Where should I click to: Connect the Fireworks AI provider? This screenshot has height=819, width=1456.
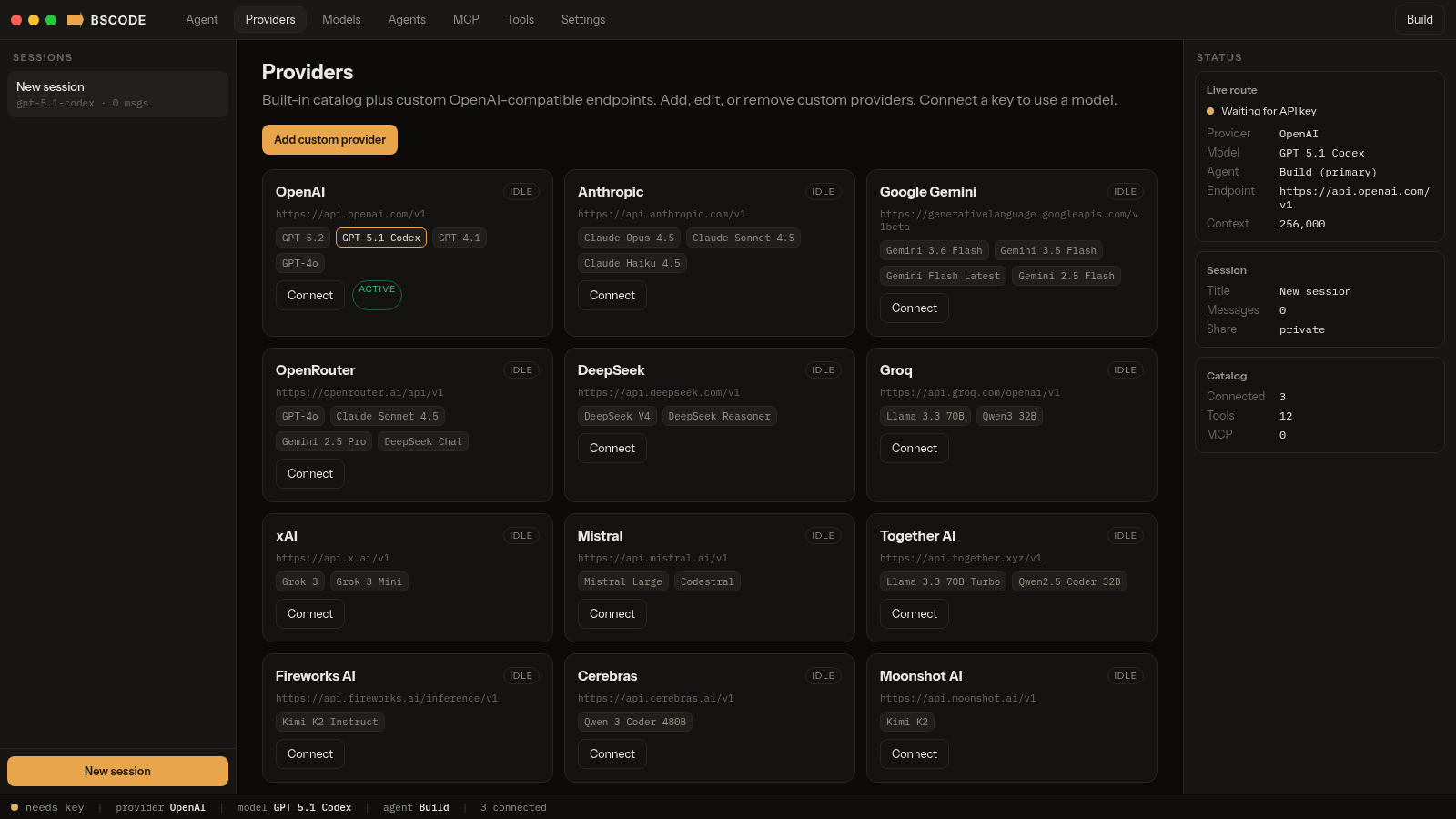pos(310,753)
